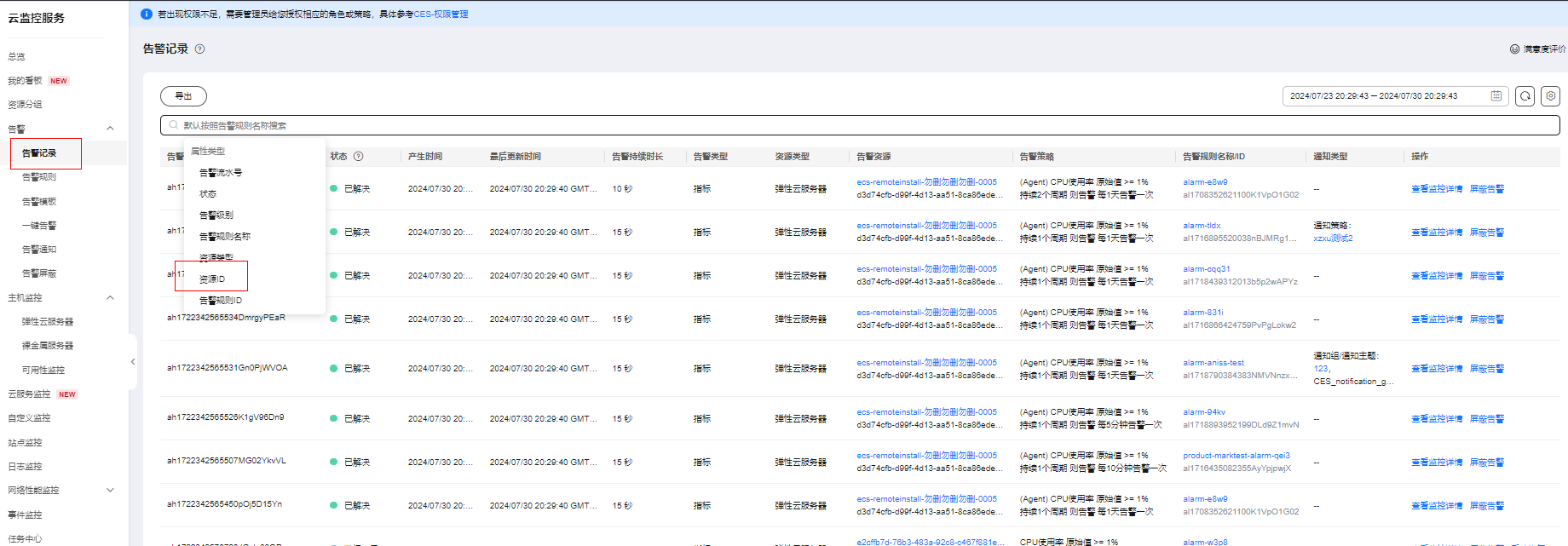Click help icon next to 告警记录 title
Screen dimensions: 1568x546
200,49
